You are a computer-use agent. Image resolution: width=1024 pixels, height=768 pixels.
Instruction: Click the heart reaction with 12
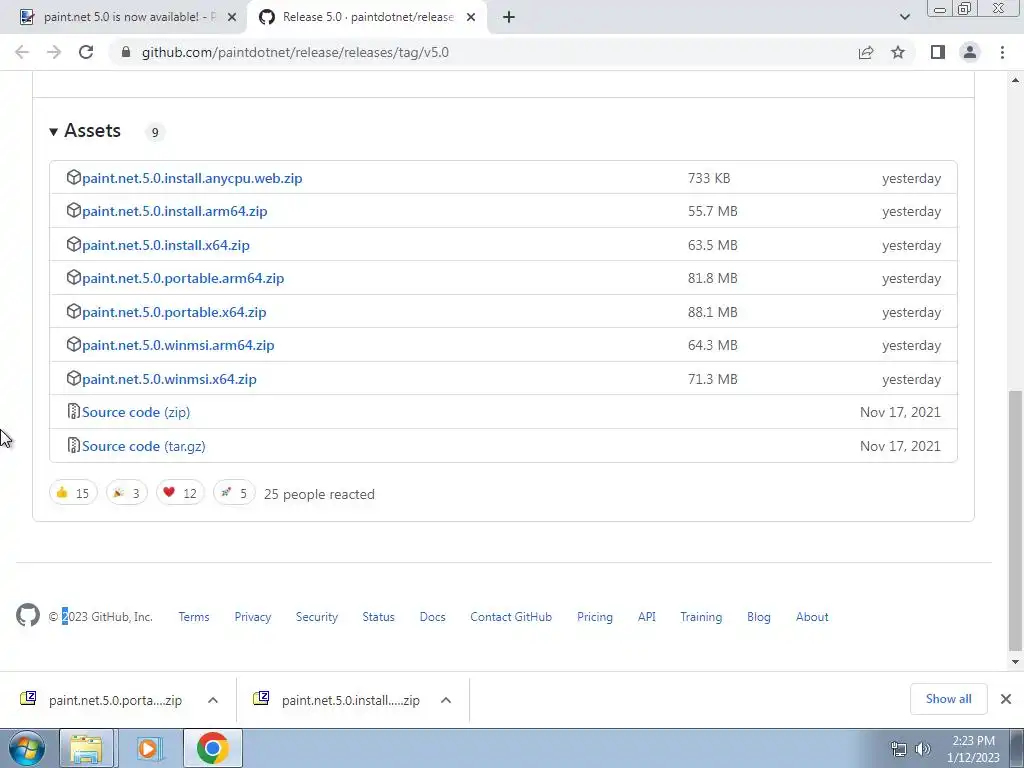point(180,493)
